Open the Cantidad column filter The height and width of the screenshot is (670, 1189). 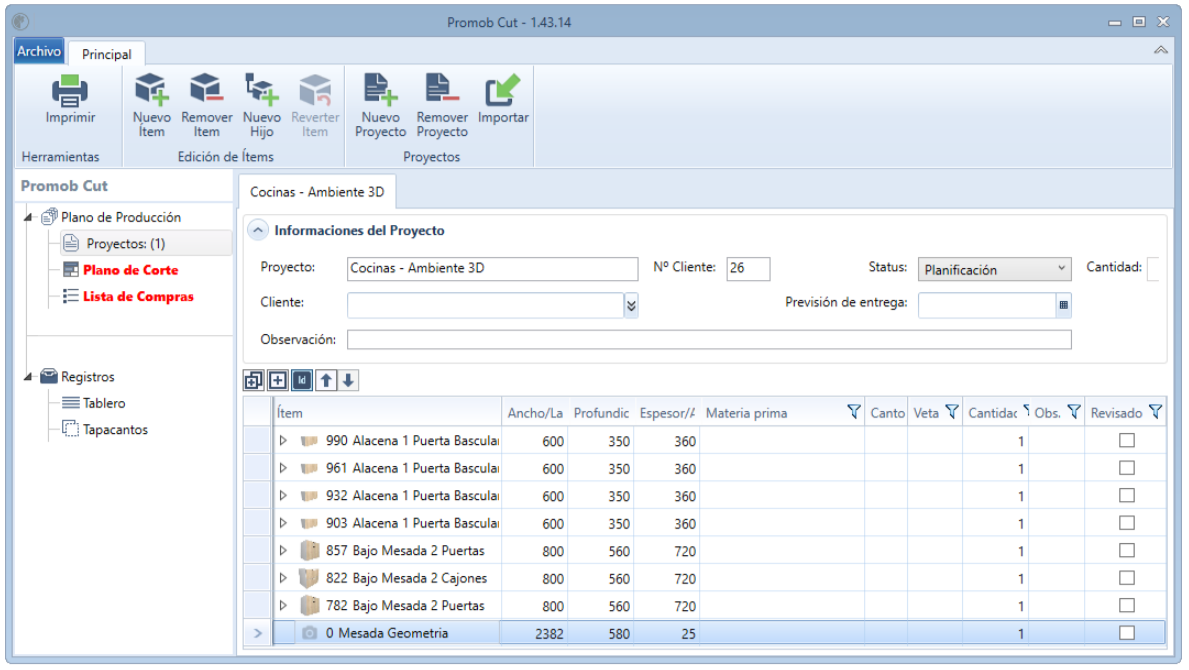[1025, 410]
